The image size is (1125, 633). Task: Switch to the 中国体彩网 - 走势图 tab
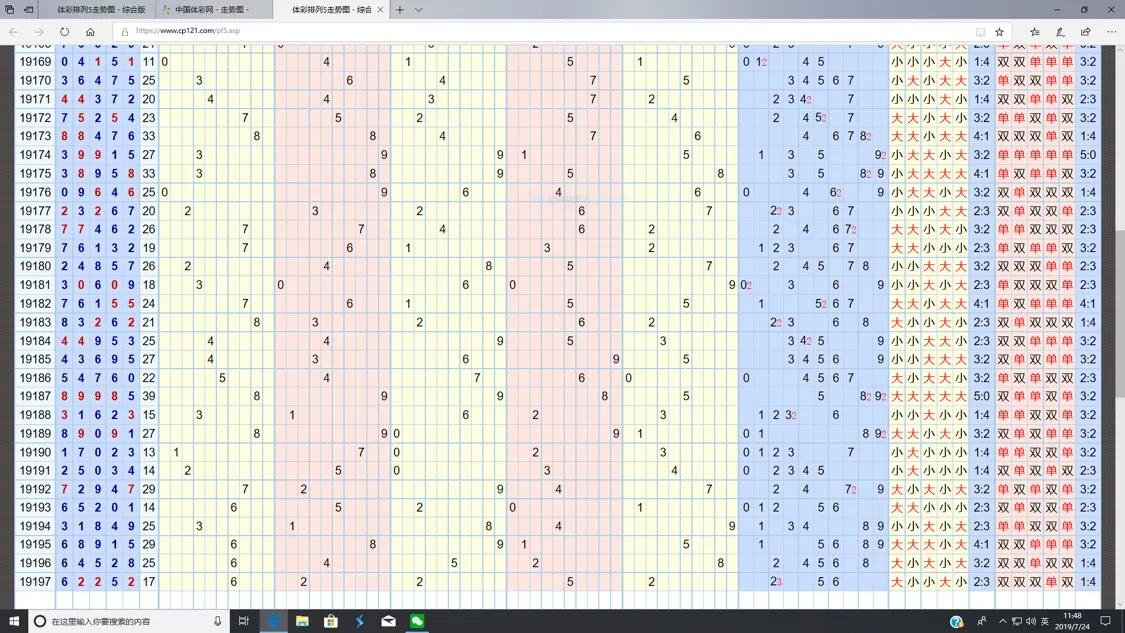coord(215,10)
